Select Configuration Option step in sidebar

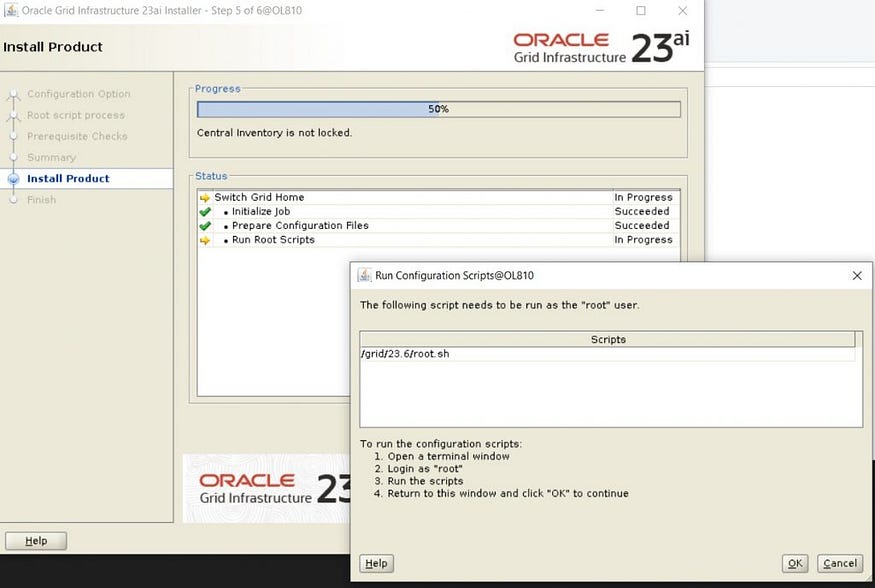point(79,94)
